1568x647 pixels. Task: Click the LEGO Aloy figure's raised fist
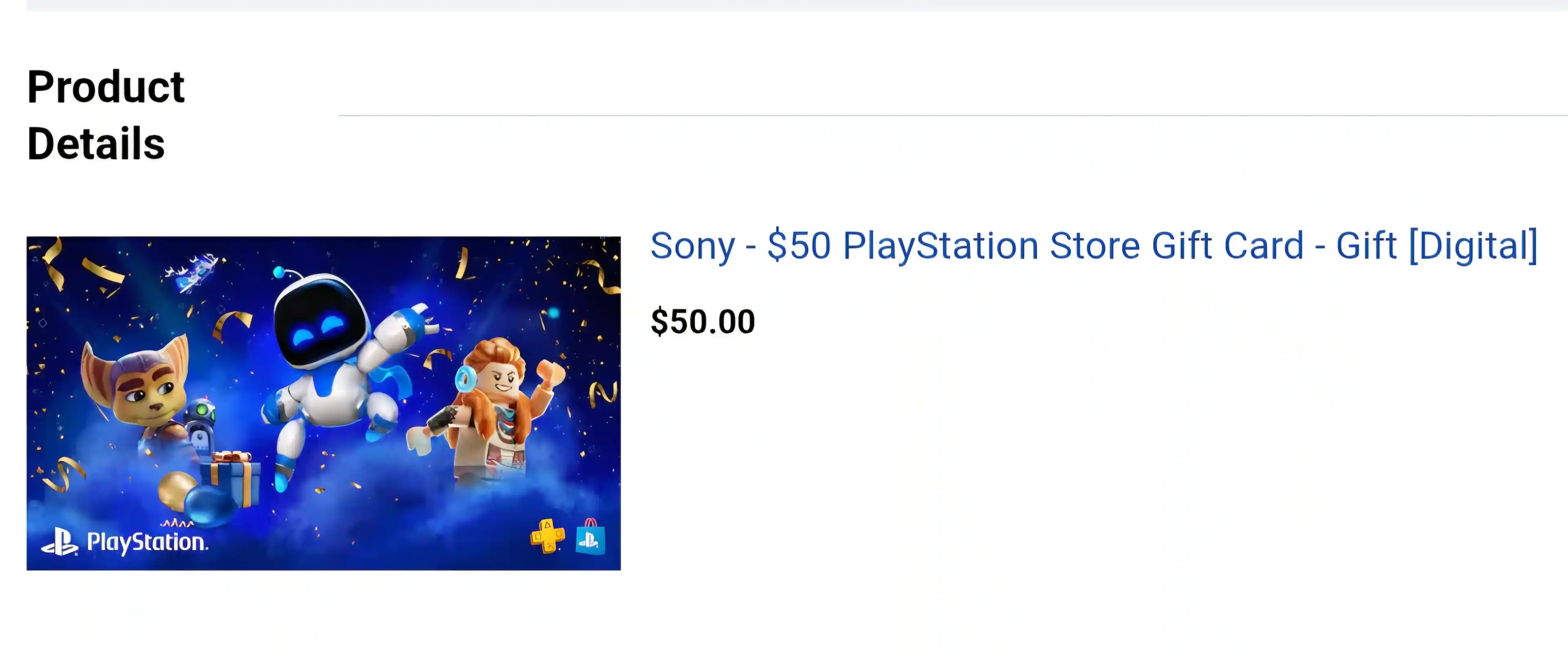550,371
